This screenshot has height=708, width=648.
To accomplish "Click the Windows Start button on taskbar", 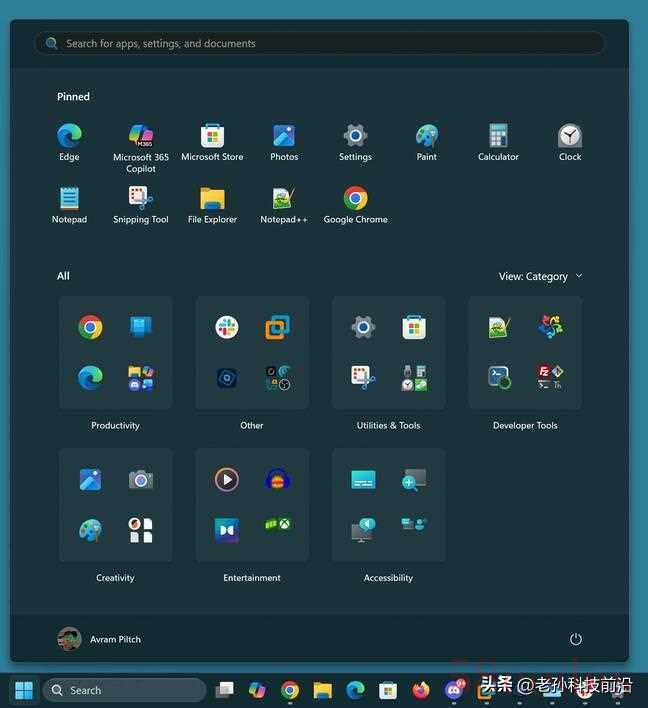I will pyautogui.click(x=23, y=690).
